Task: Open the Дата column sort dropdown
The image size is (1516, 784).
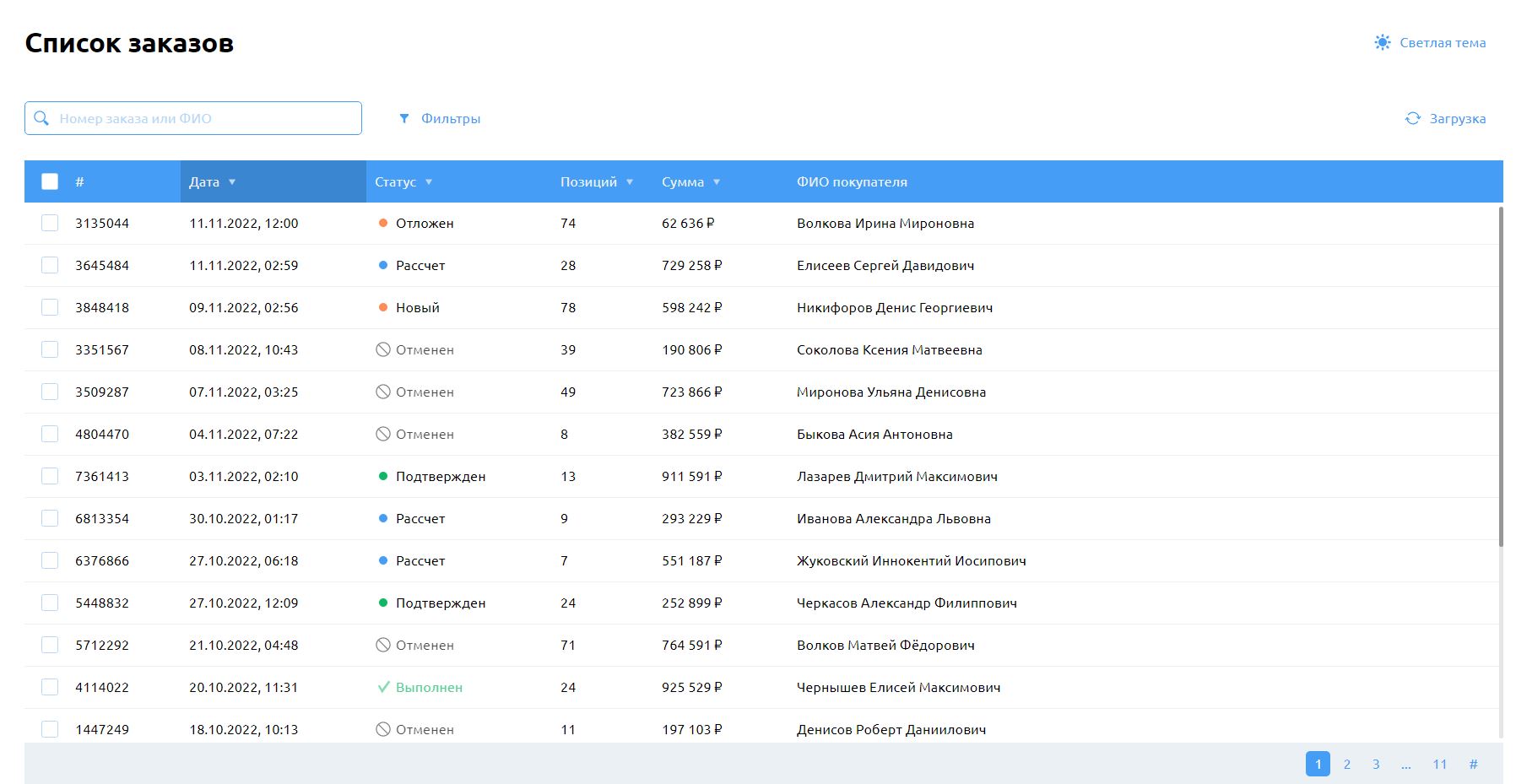Action: 233,181
